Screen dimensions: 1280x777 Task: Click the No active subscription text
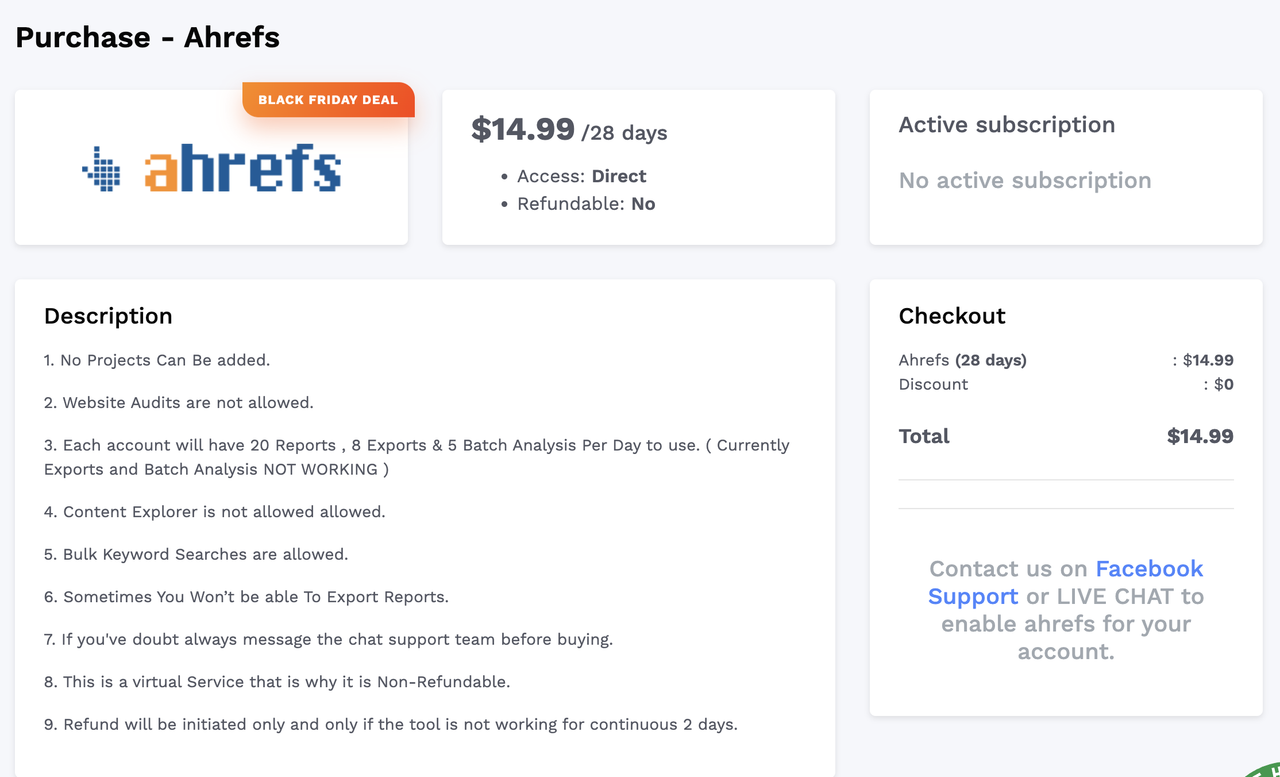point(1024,181)
